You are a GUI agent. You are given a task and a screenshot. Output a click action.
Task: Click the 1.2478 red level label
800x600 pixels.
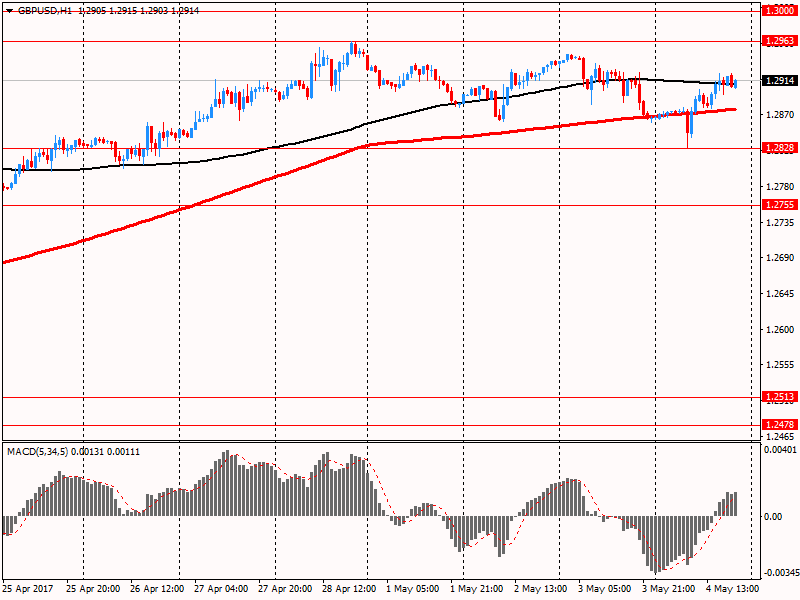coord(779,424)
